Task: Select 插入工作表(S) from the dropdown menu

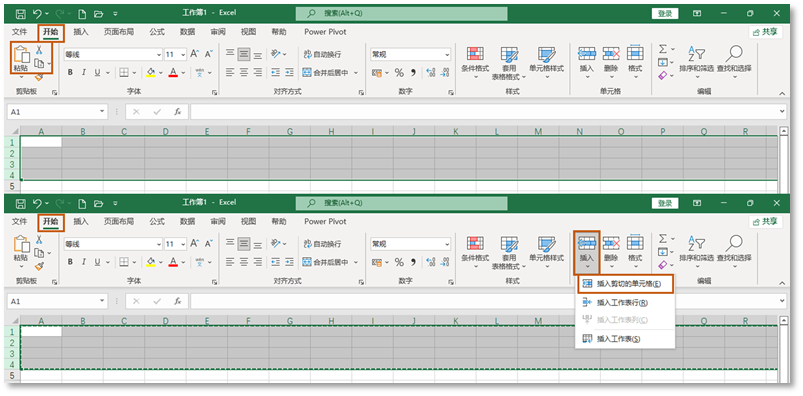Action: (x=624, y=339)
